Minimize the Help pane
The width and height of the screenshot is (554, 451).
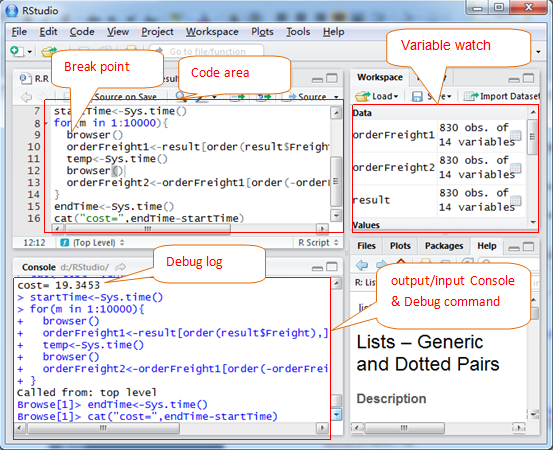click(514, 248)
